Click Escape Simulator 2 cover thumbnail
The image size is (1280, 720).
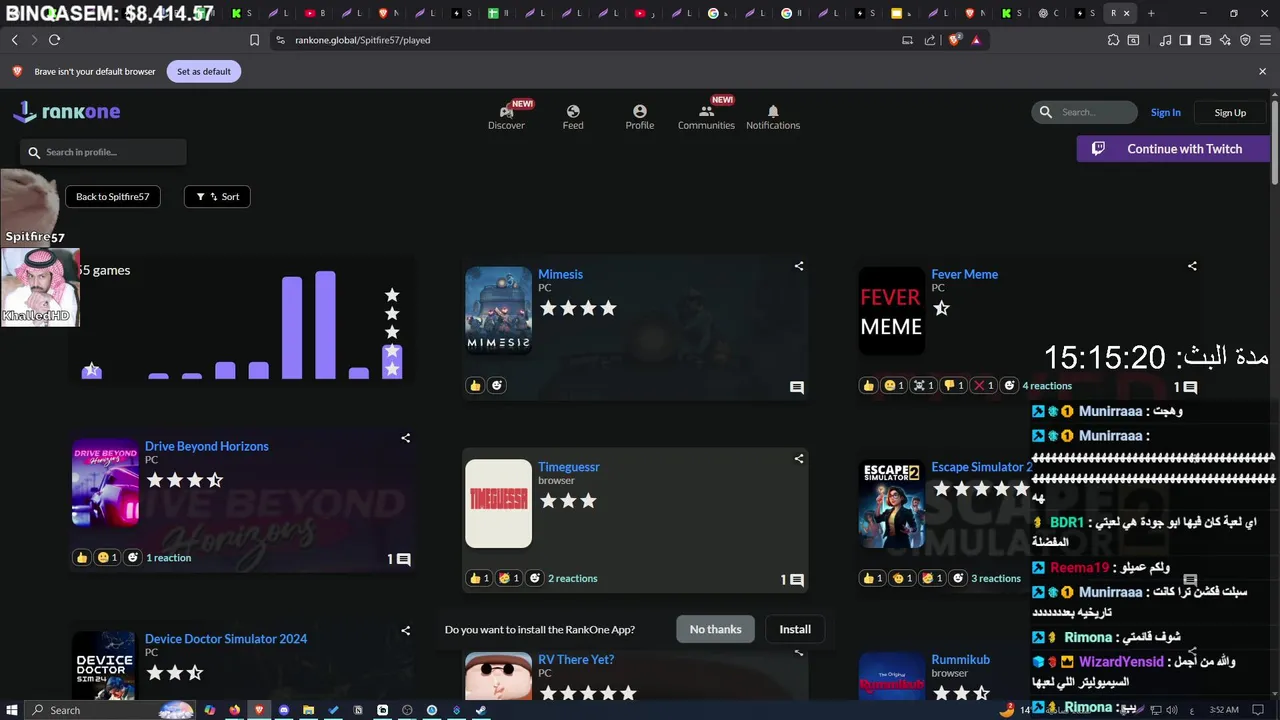[891, 503]
